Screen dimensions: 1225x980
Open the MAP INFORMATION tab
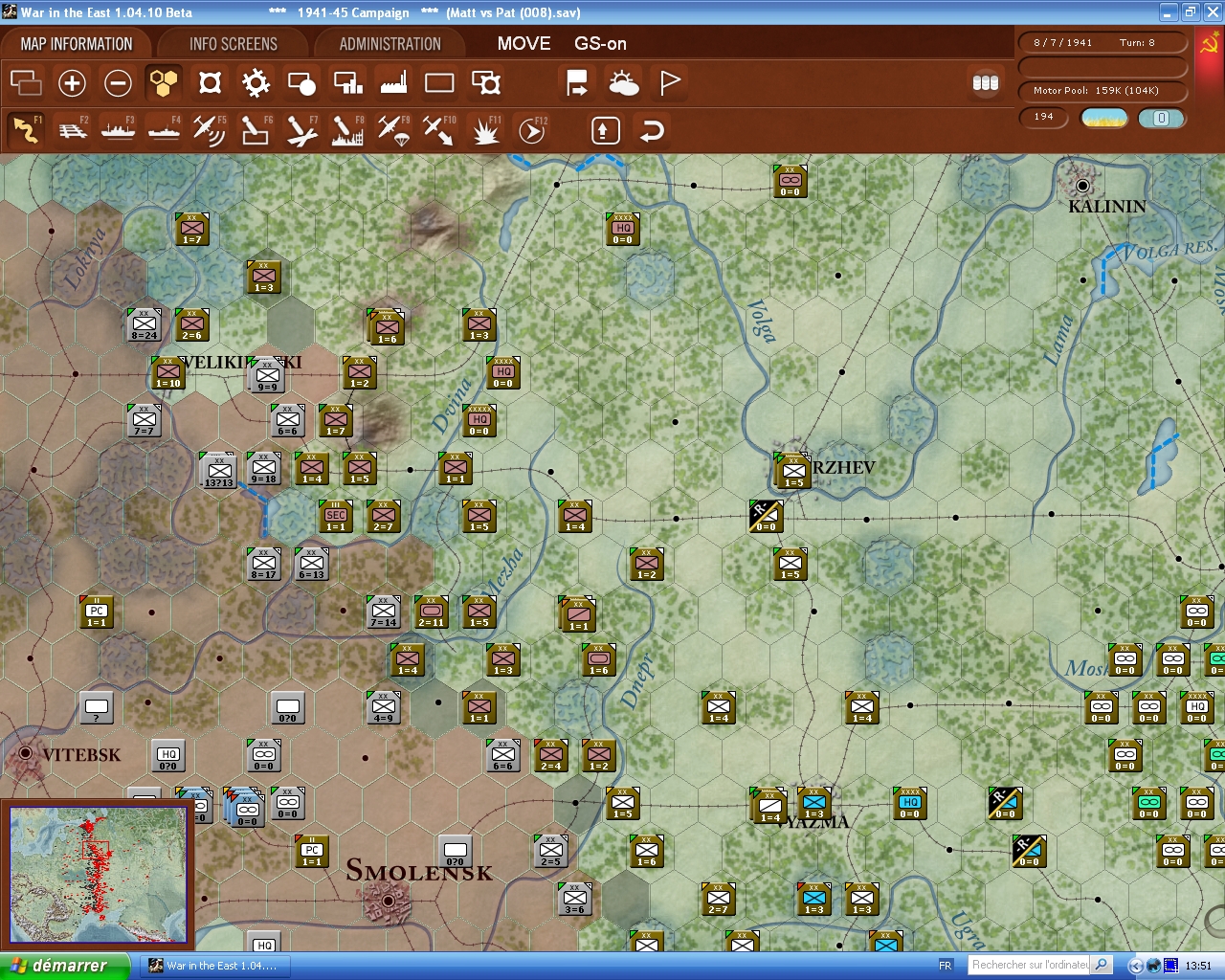77,44
